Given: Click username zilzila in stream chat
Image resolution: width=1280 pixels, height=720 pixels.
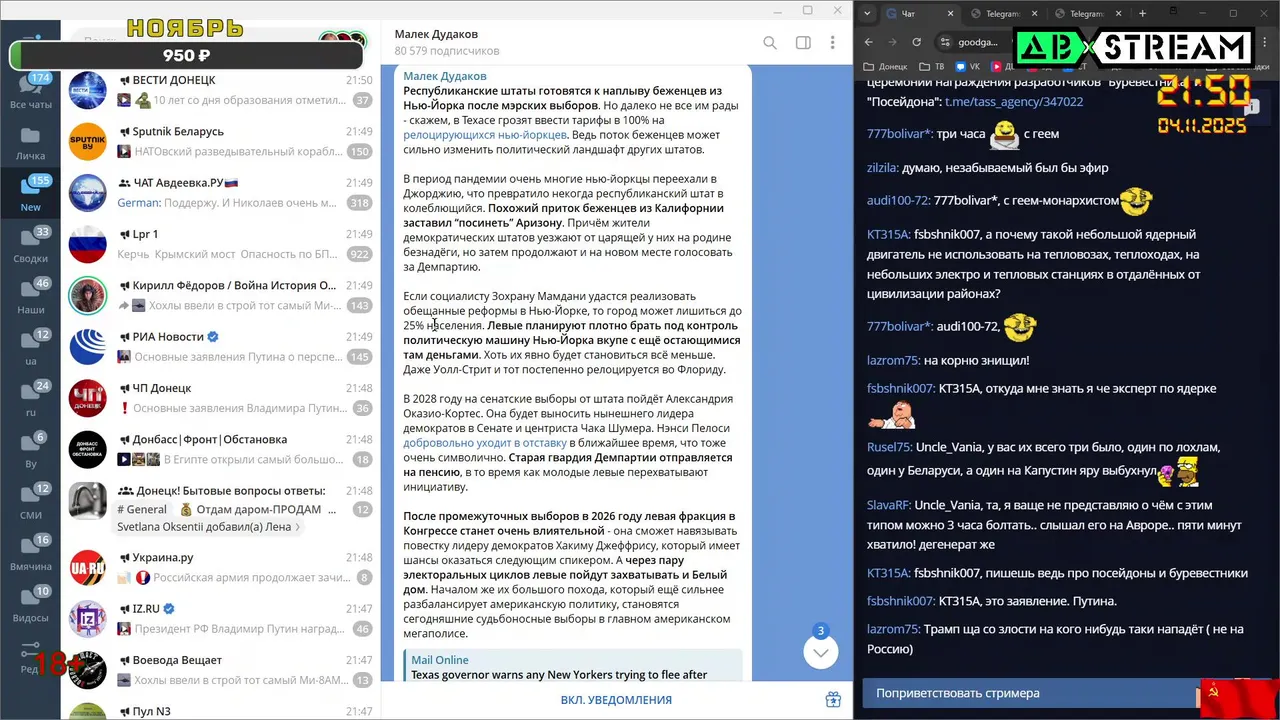Looking at the screenshot, I should pos(882,168).
